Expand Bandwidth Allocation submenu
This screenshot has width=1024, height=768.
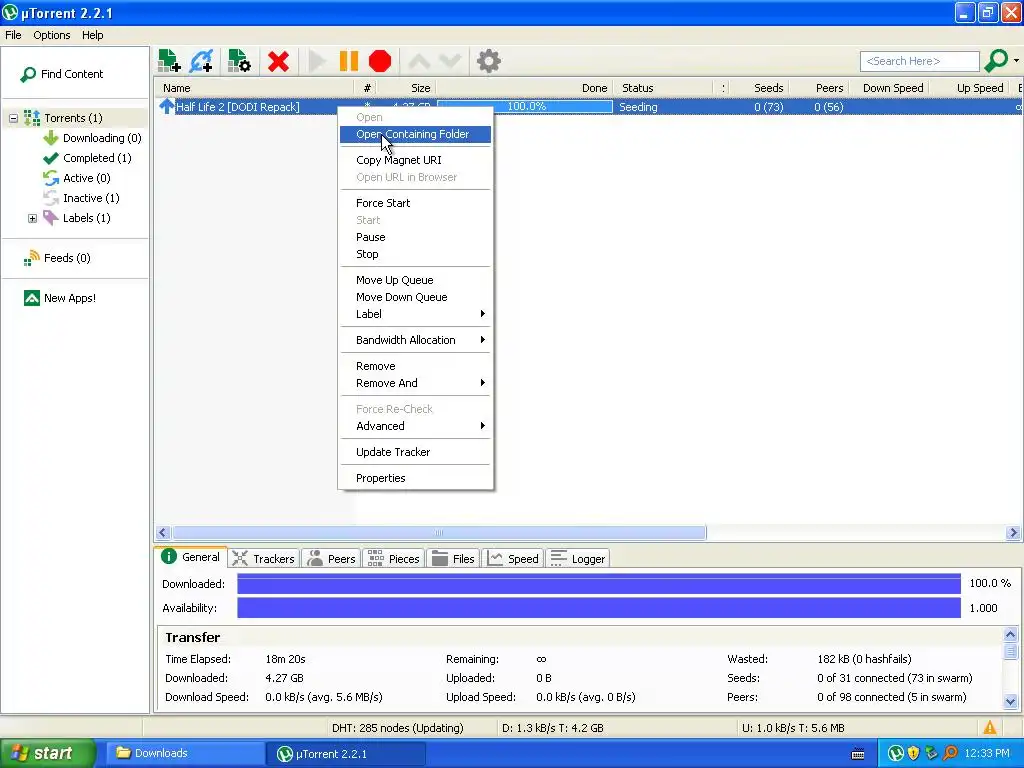click(415, 340)
